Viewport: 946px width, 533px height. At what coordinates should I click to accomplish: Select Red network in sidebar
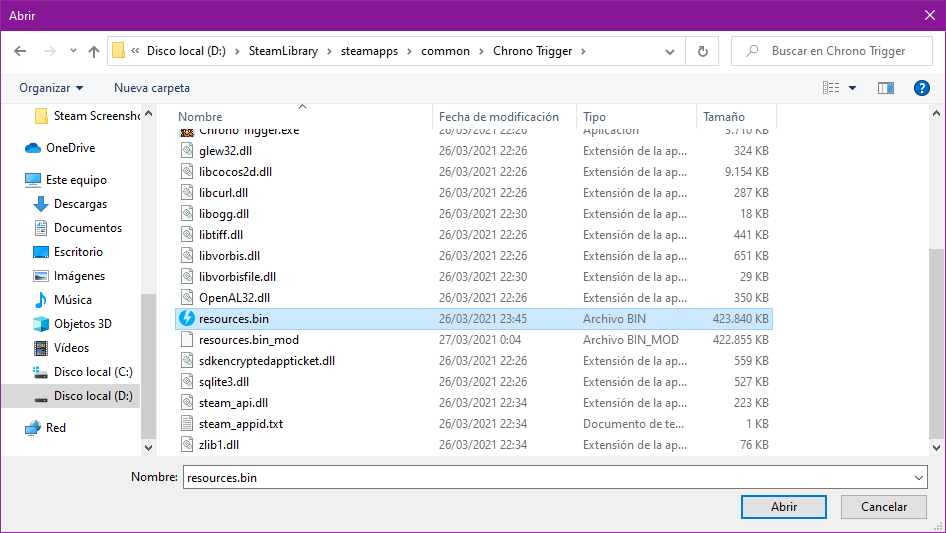46,428
